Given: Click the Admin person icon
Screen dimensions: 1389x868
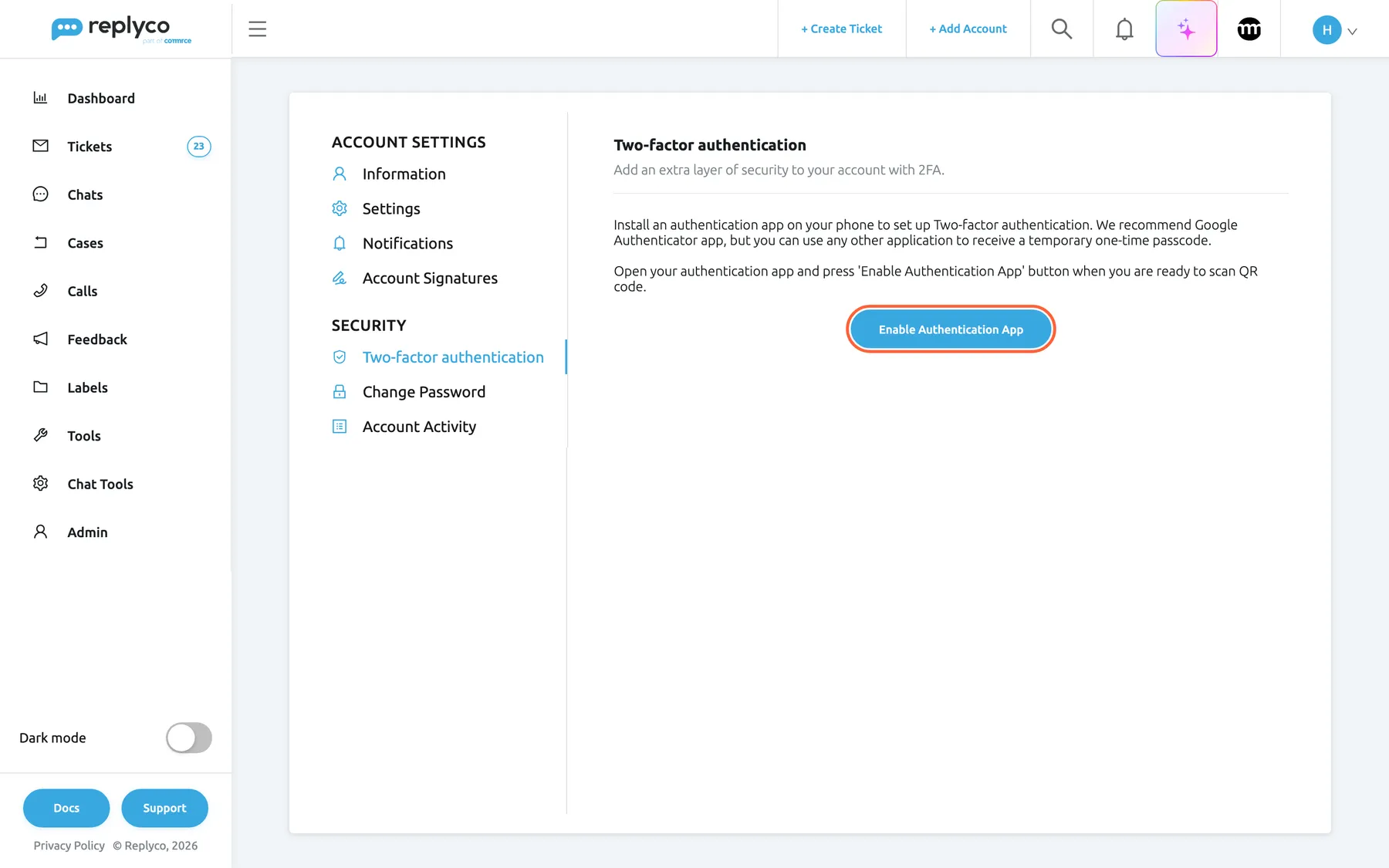Looking at the screenshot, I should click(x=40, y=532).
